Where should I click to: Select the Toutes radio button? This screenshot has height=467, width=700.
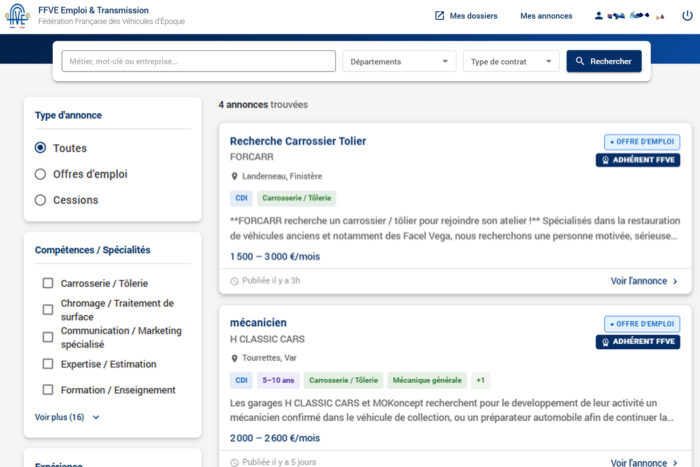pyautogui.click(x=40, y=148)
